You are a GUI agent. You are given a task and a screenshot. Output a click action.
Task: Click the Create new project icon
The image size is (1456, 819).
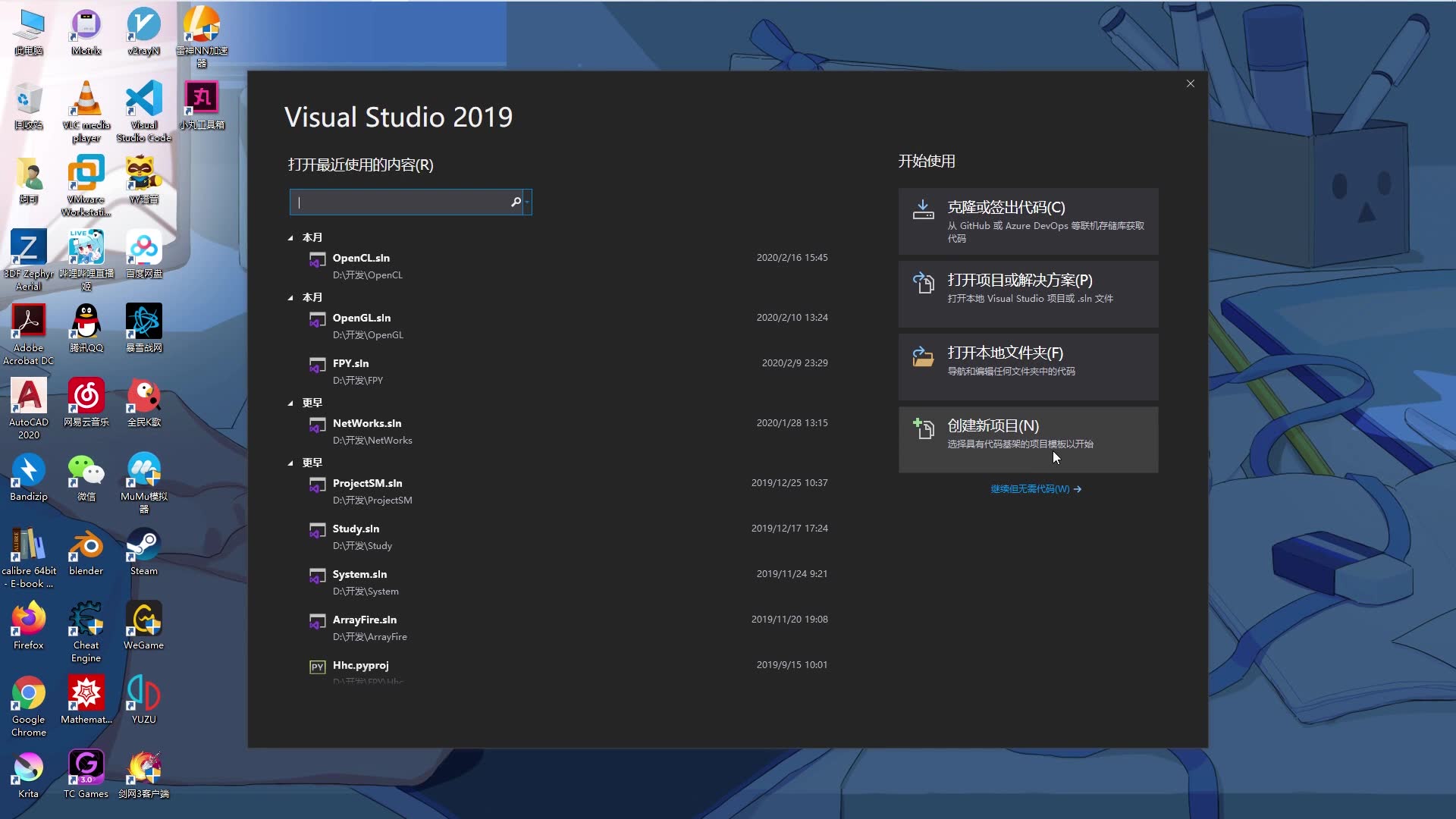[x=923, y=428]
